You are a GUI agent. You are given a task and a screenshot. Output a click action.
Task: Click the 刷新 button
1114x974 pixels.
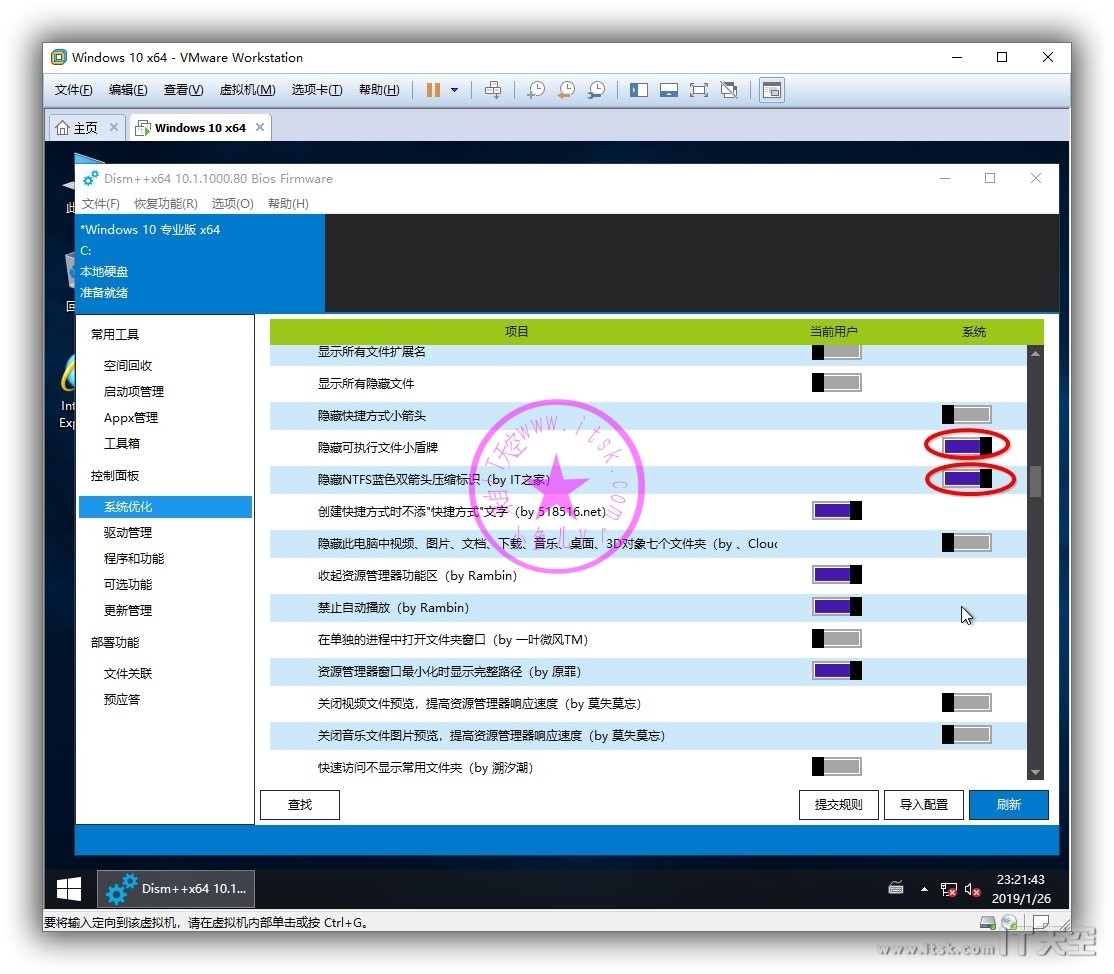pyautogui.click(x=1009, y=805)
